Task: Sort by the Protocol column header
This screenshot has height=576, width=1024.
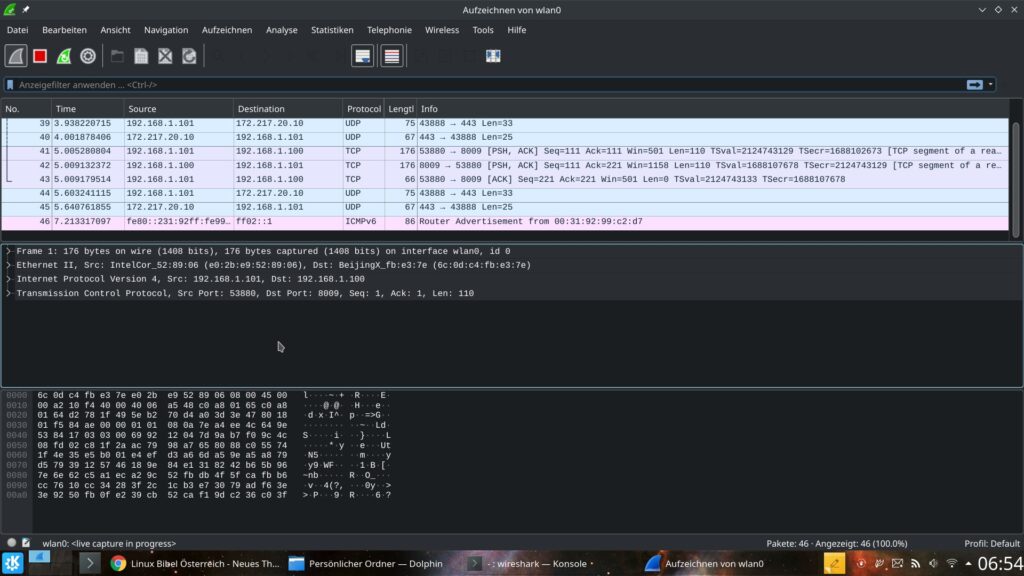Action: [364, 109]
